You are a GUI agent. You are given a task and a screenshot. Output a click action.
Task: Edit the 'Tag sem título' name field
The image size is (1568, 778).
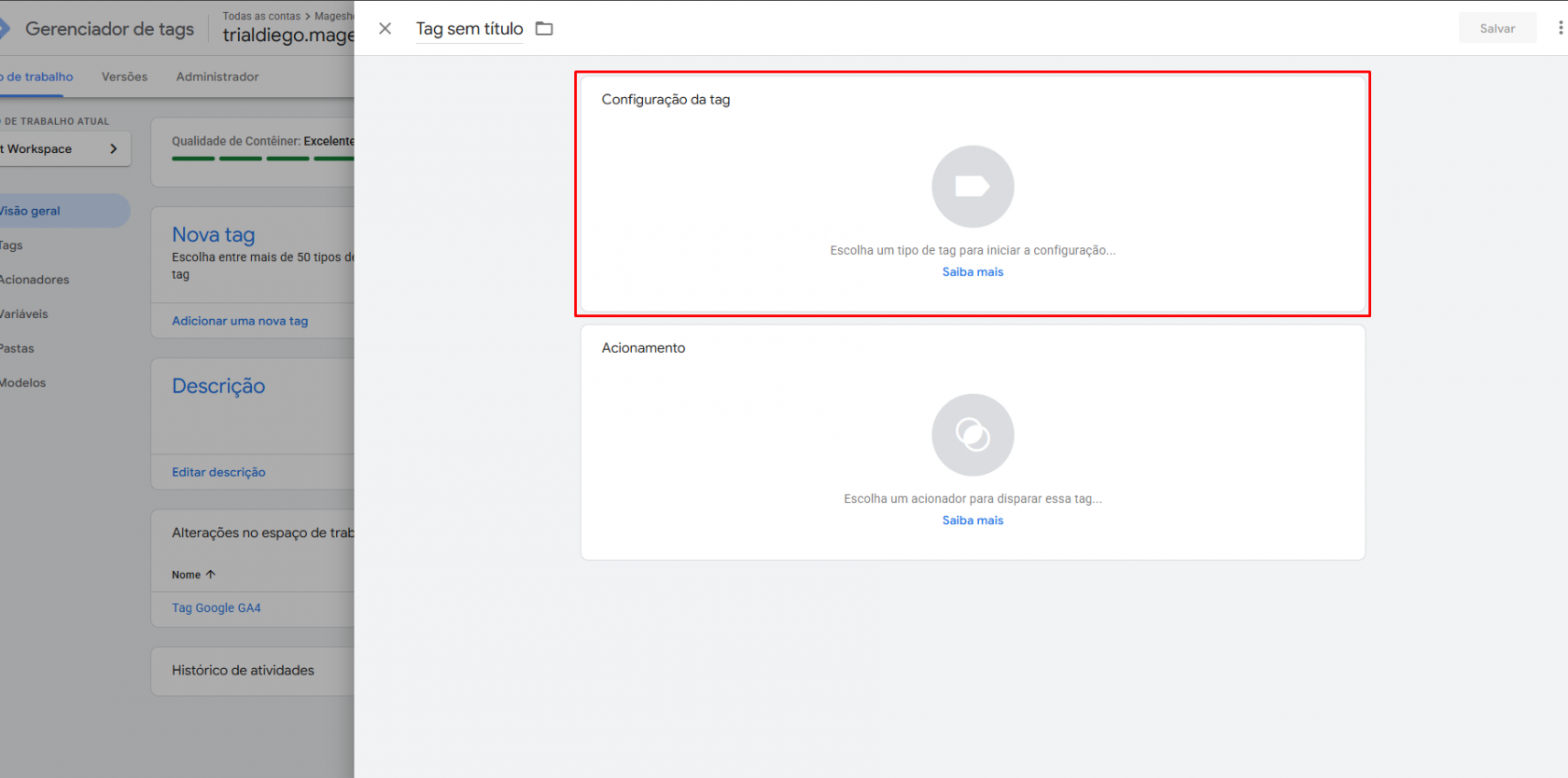469,29
